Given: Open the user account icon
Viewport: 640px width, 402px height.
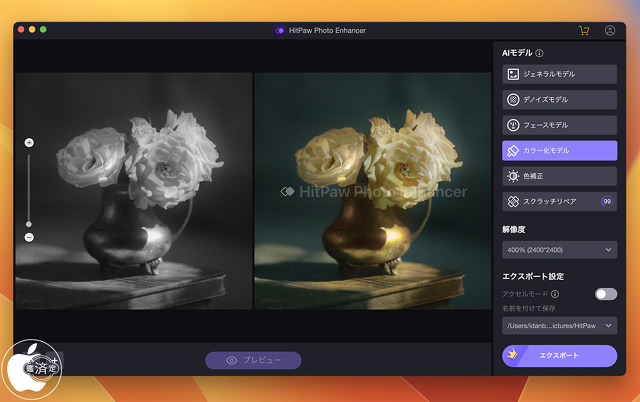Looking at the screenshot, I should pos(610,31).
